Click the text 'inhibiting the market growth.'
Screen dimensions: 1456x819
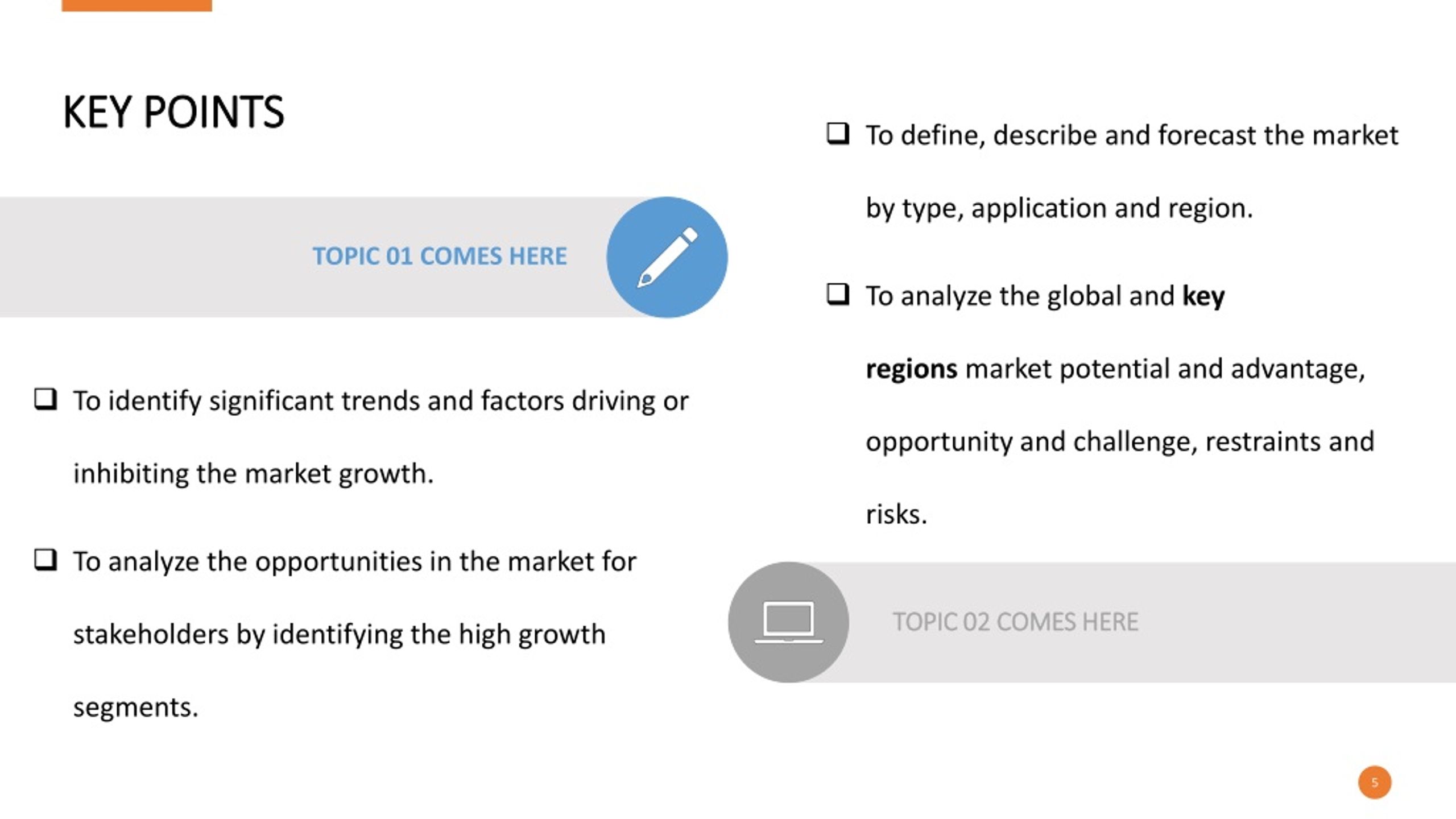click(x=254, y=474)
